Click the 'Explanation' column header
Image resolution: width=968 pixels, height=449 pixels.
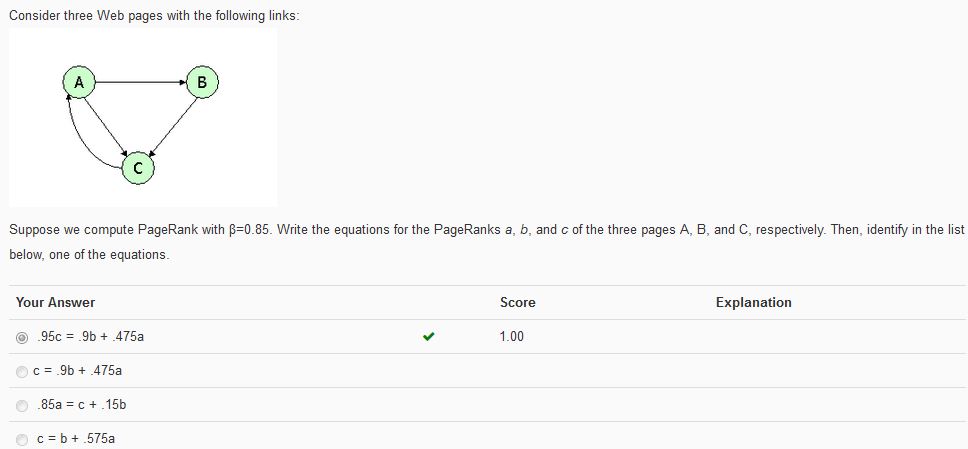753,303
